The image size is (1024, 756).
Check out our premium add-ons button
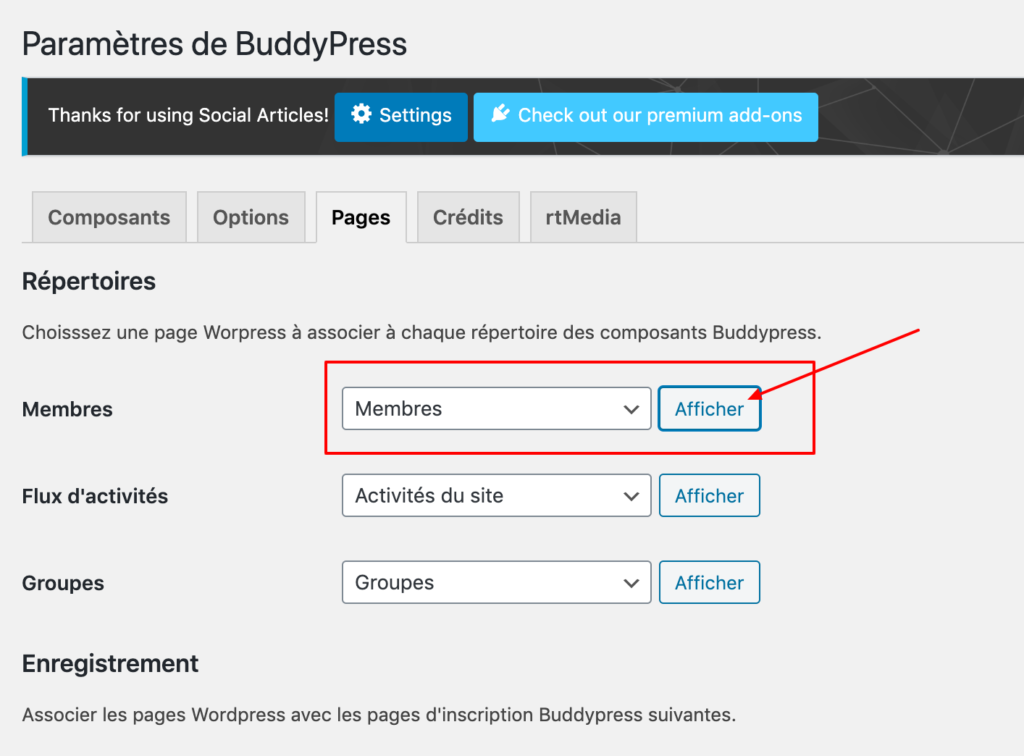645,117
